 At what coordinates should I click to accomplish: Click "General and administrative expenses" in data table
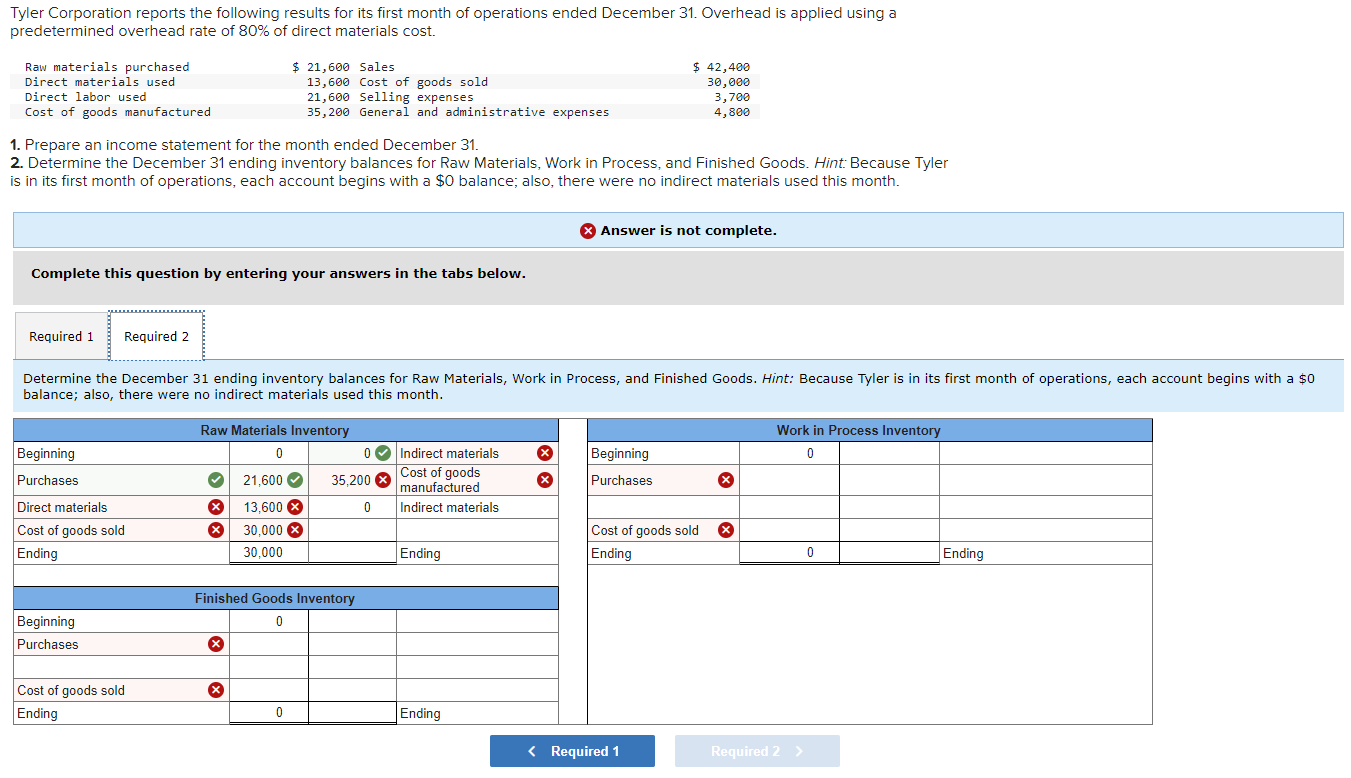tap(484, 112)
